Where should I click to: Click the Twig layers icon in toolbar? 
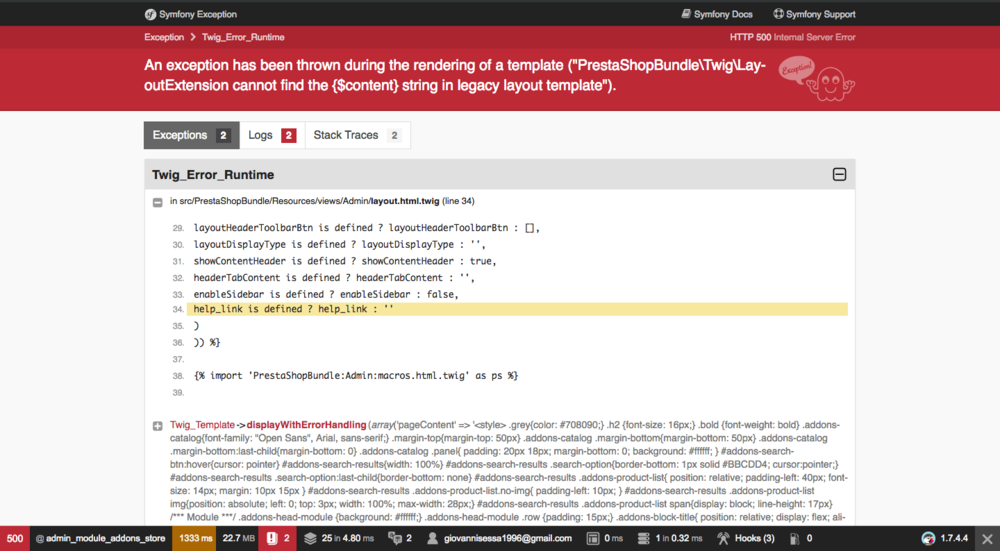(x=310, y=539)
